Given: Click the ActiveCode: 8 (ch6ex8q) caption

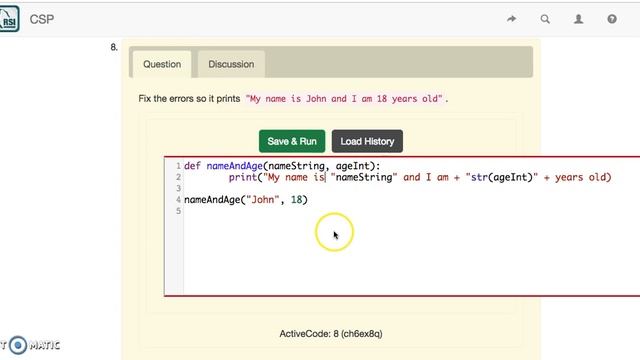Looking at the screenshot, I should pyautogui.click(x=331, y=333).
